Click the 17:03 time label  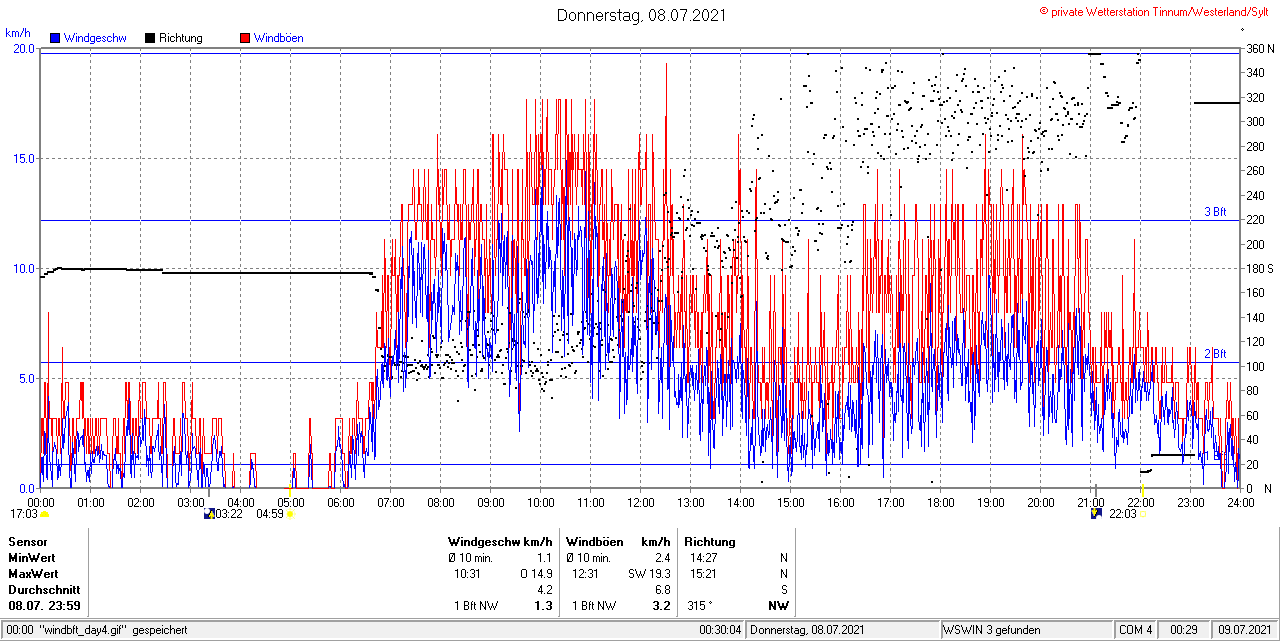[24, 514]
